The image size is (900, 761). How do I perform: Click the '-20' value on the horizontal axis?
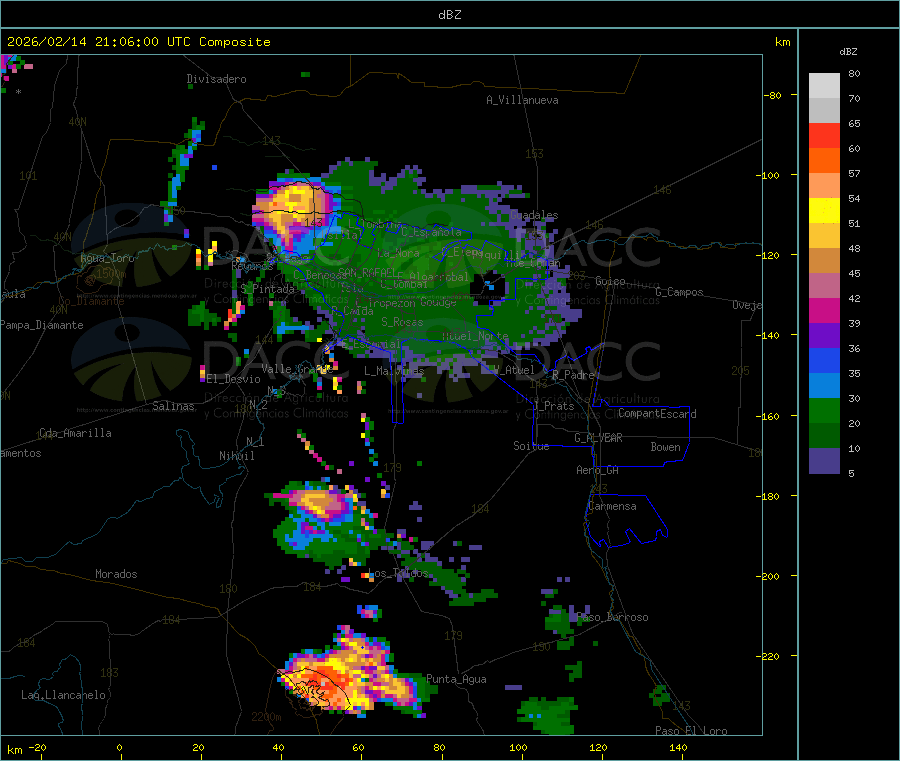tap(37, 747)
